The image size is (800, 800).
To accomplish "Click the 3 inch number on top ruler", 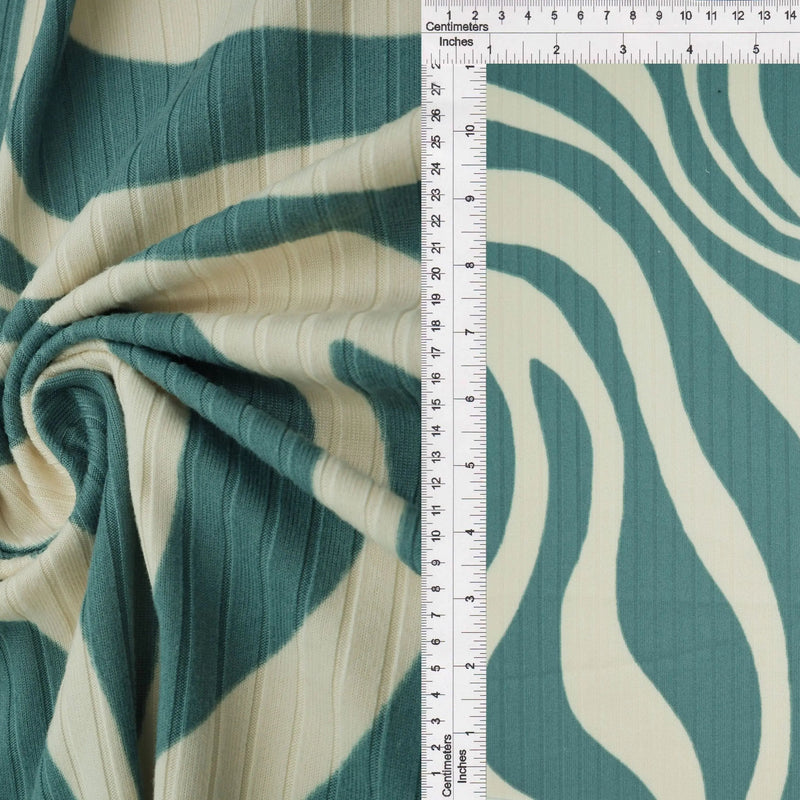I will [x=623, y=50].
